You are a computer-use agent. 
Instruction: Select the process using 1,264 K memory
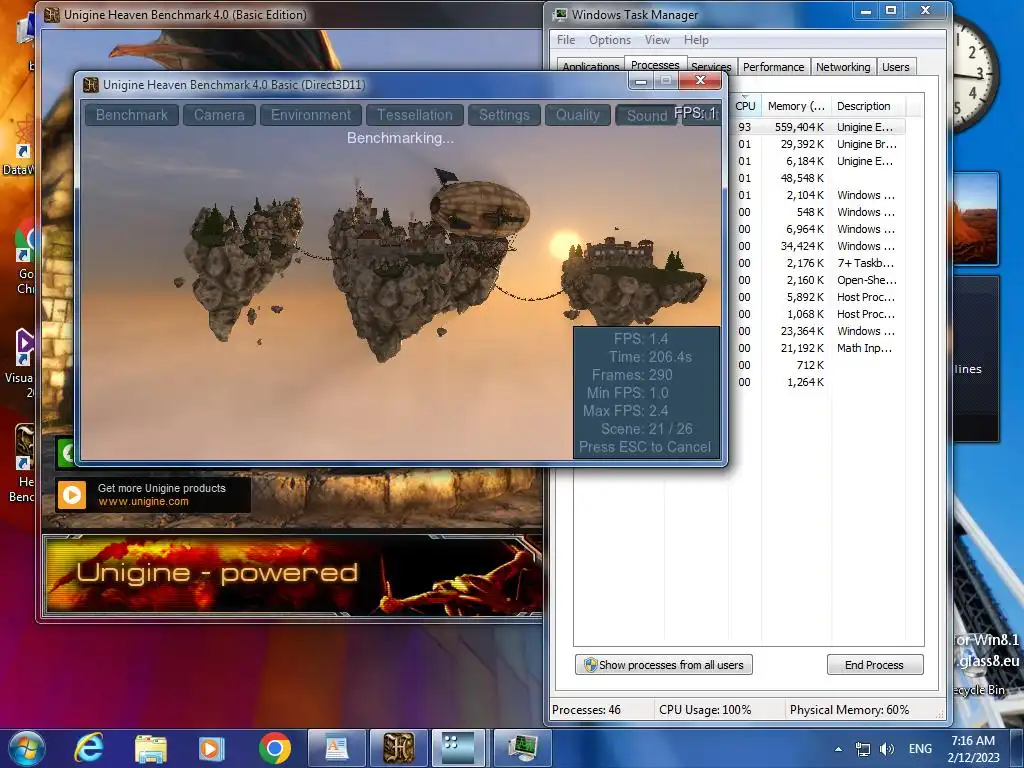pos(816,382)
